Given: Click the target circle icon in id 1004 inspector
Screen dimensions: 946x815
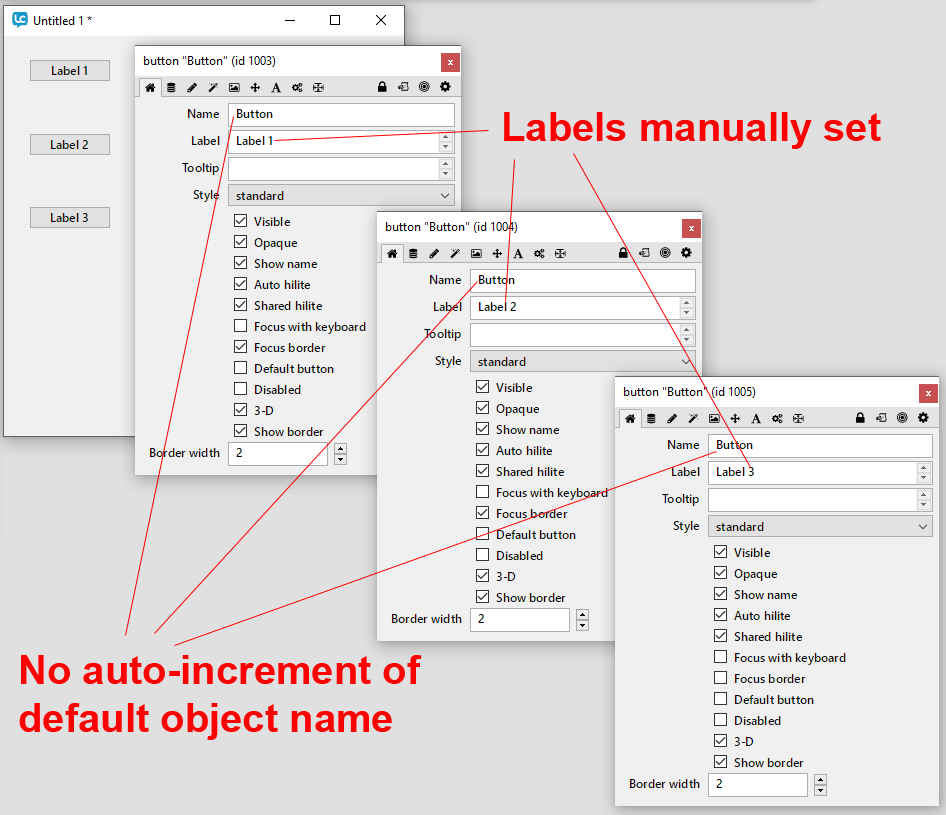Looking at the screenshot, I should click(x=665, y=254).
